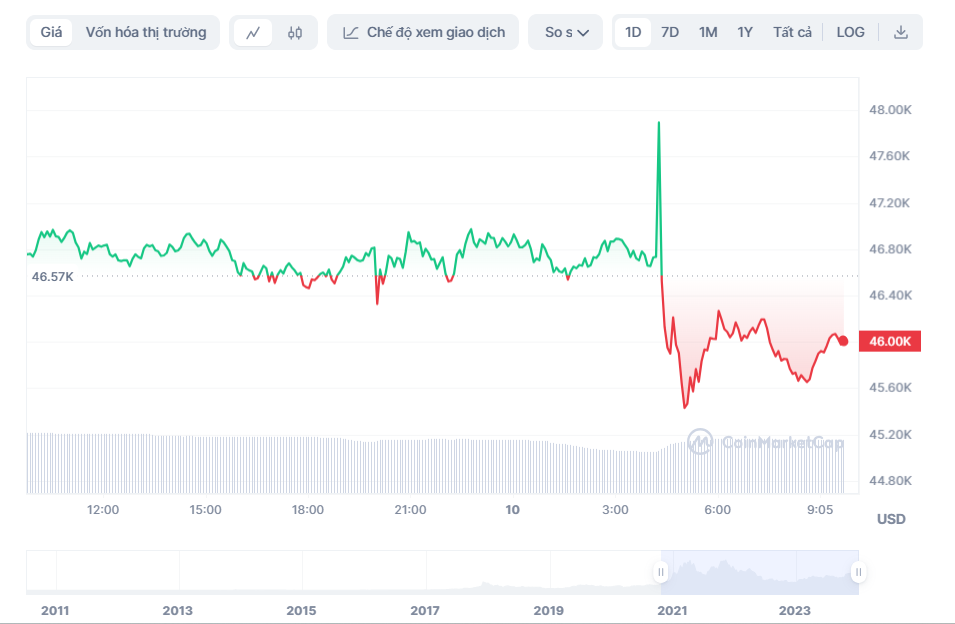Show Tất cả full time range
955x624 pixels.
pyautogui.click(x=792, y=32)
